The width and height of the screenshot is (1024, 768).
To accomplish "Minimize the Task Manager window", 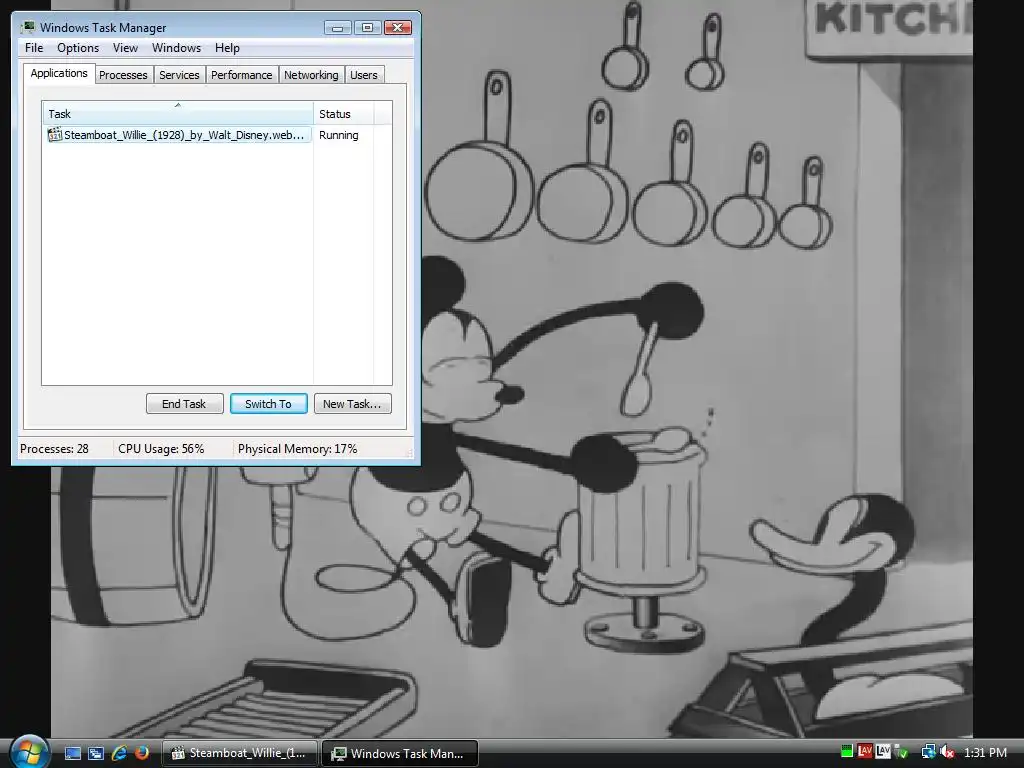I will (337, 27).
